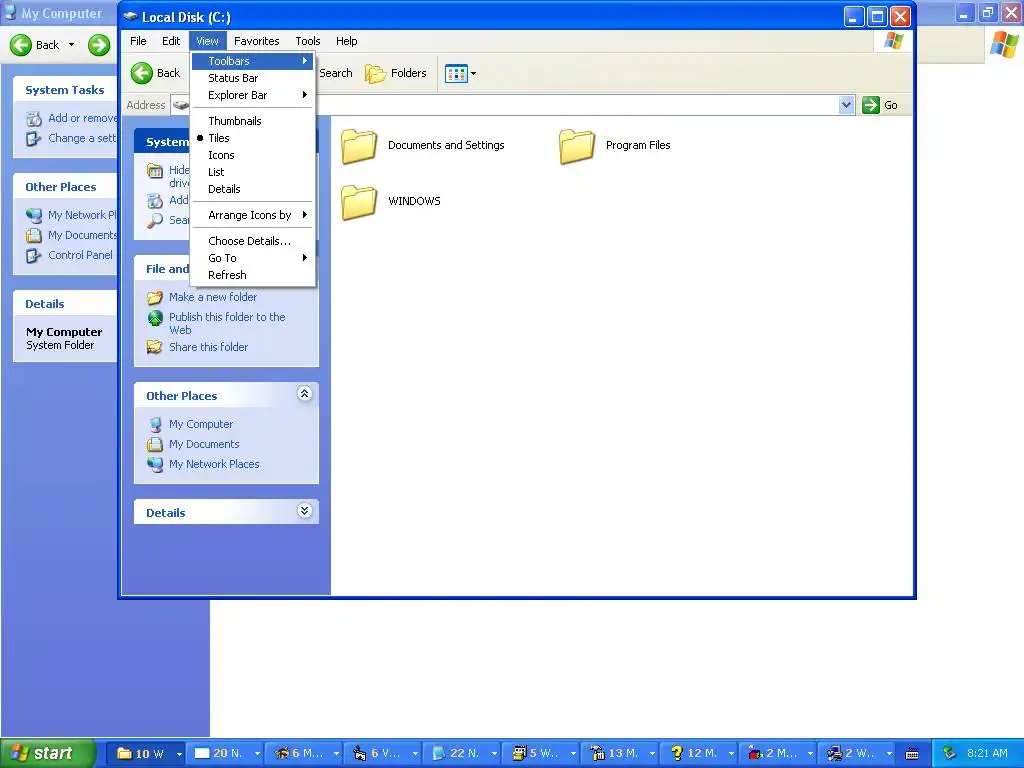The width and height of the screenshot is (1024, 768).
Task: Collapse the Other Places panel in Local Disk
Action: (x=304, y=393)
